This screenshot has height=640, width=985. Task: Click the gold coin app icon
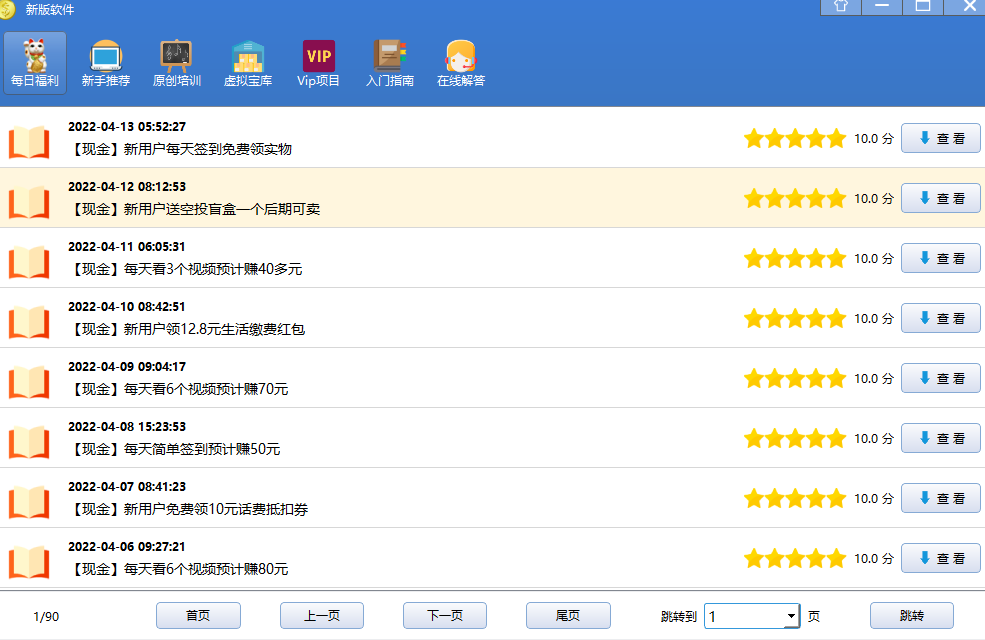point(6,9)
